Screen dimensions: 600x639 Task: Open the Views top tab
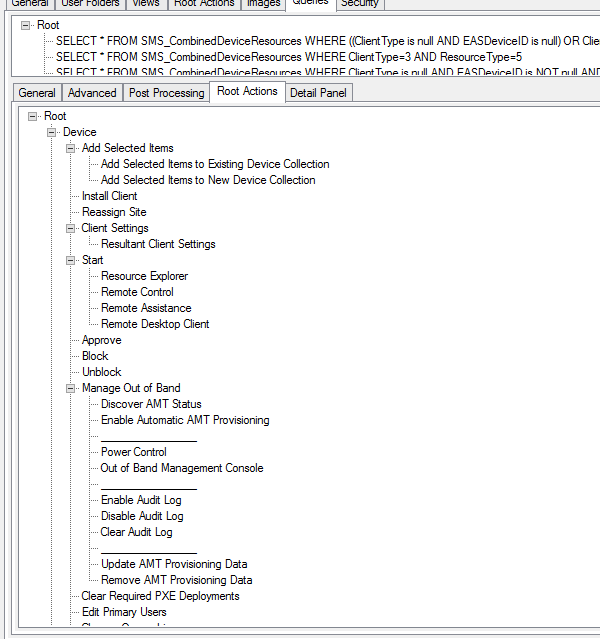pyautogui.click(x=146, y=4)
